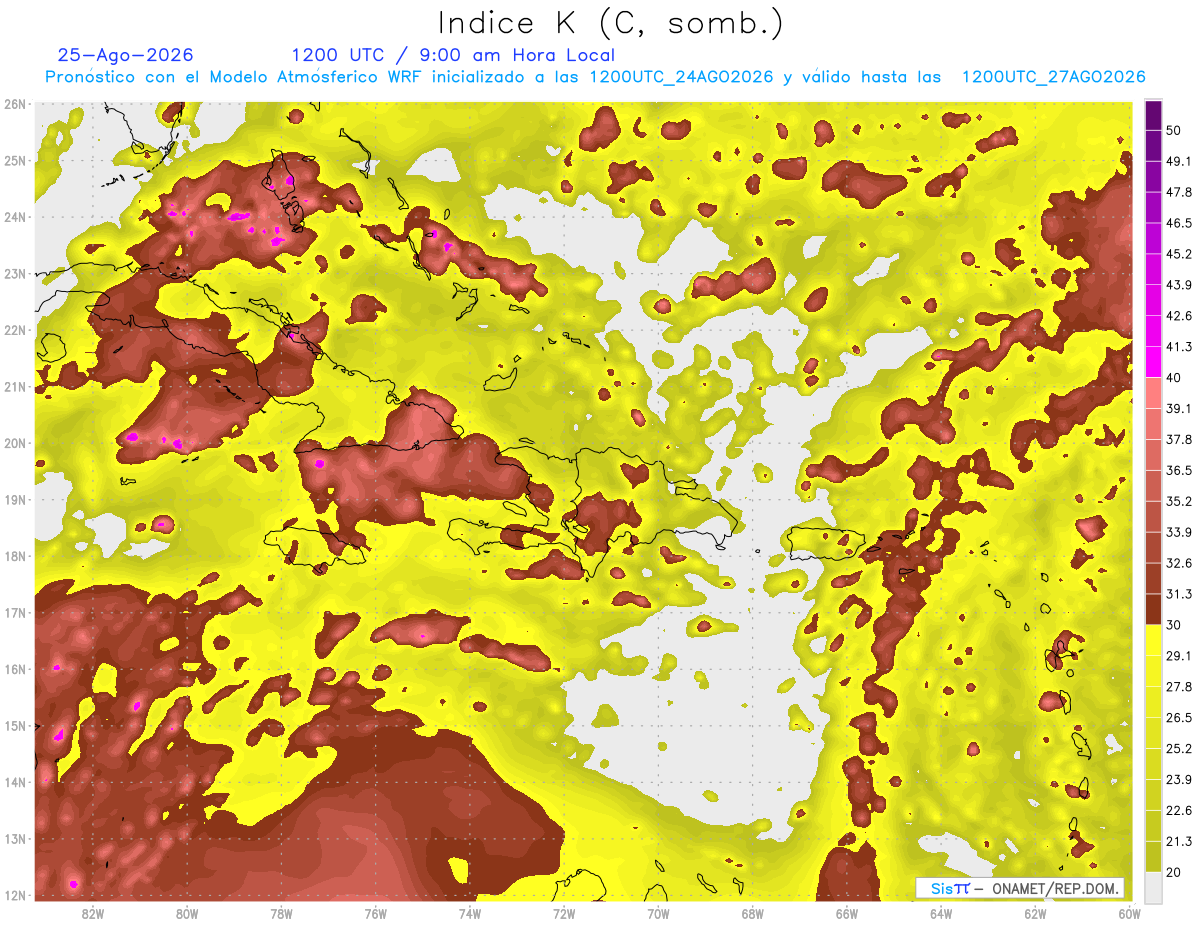1200x927 pixels.
Task: Click the "1200 UTC / 9:00 am Hora Local" text
Action: (453, 55)
